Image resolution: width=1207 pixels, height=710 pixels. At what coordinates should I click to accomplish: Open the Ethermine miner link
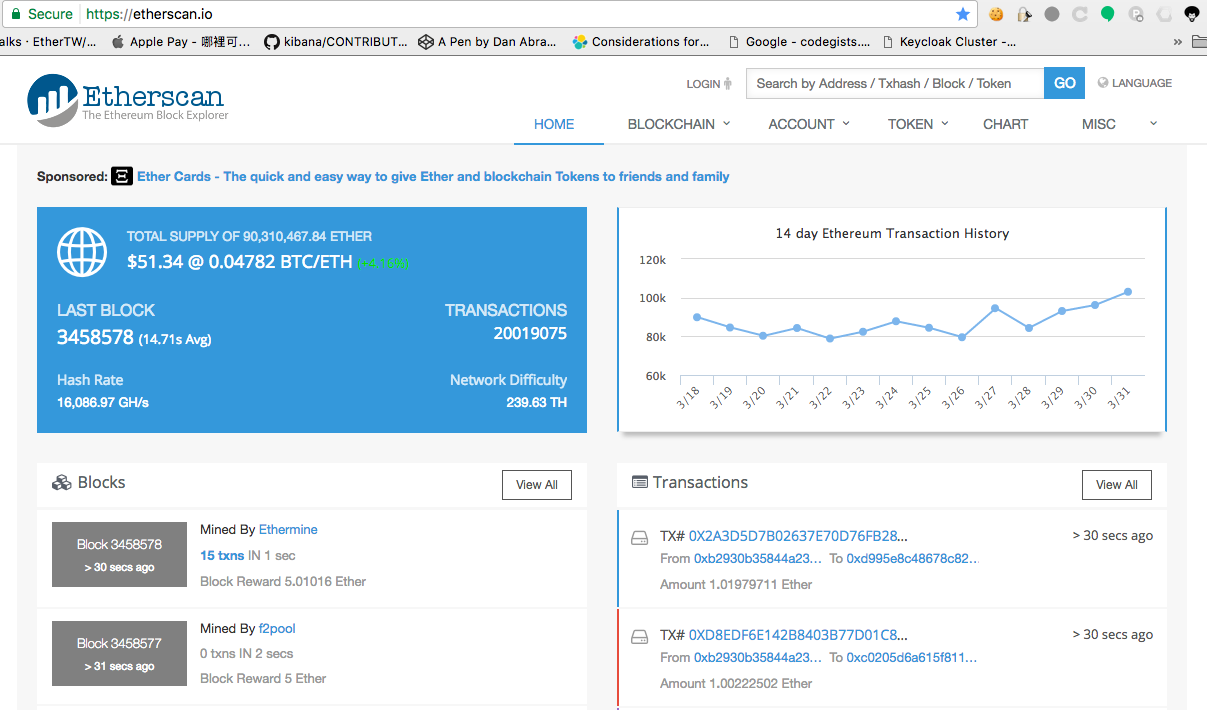[x=288, y=529]
